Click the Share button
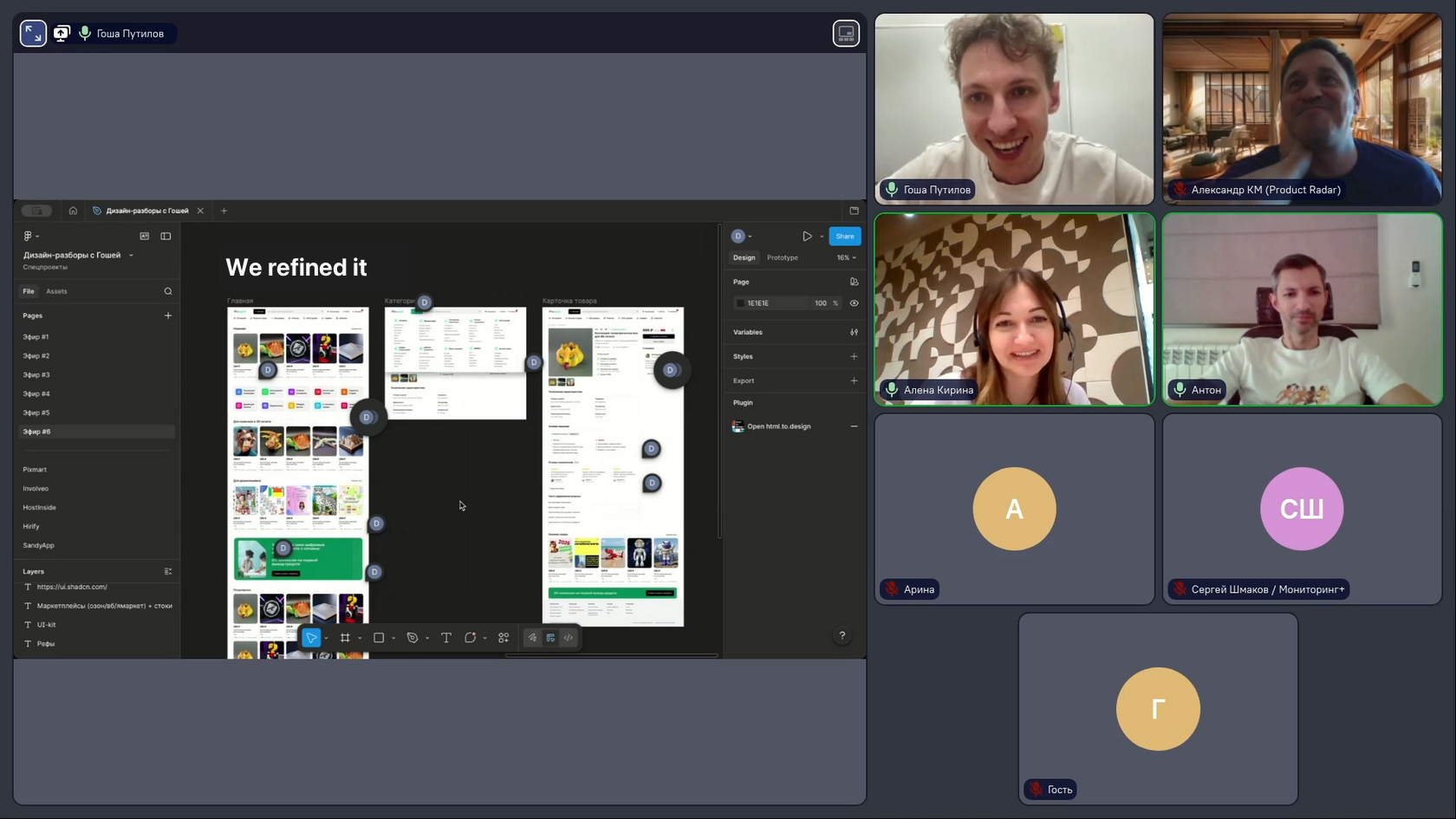This screenshot has height=819, width=1456. click(844, 236)
